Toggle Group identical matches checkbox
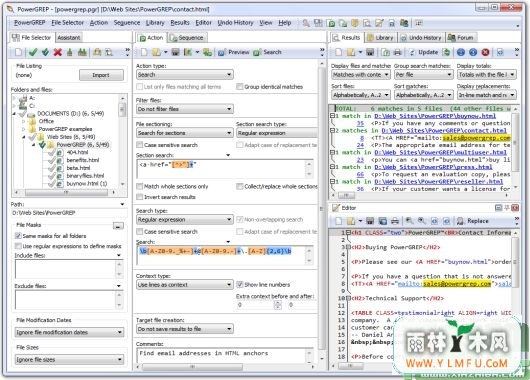This screenshot has height=380, width=530. coord(240,87)
